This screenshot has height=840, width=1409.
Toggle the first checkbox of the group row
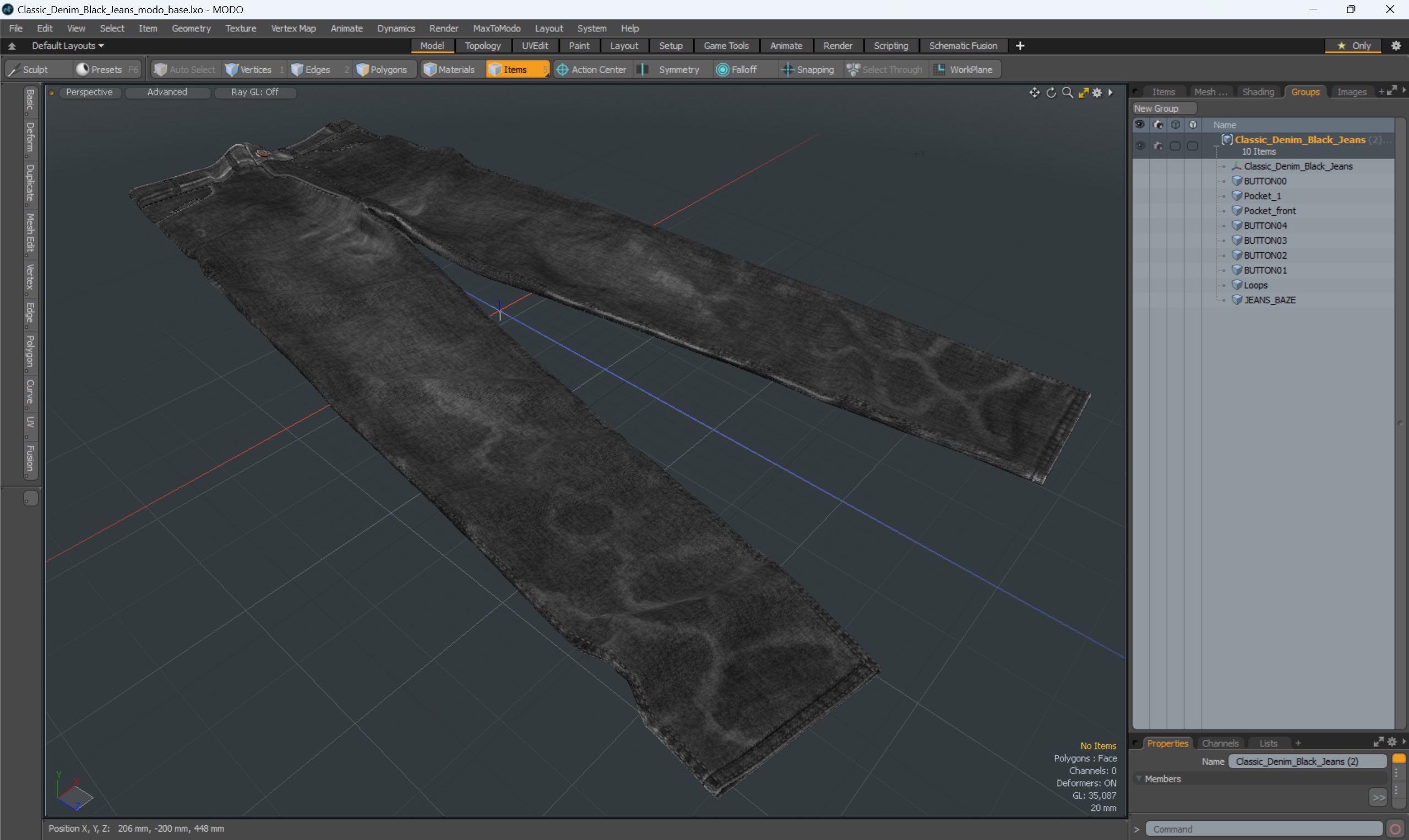1175,145
